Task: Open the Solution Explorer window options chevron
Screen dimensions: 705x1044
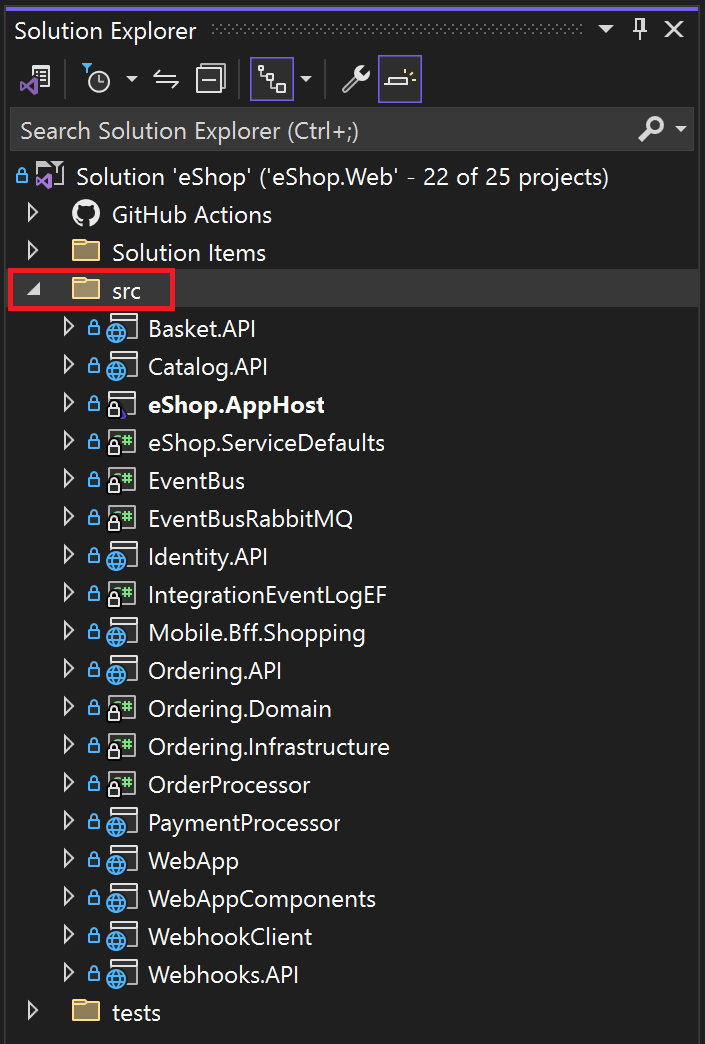Action: pos(604,29)
